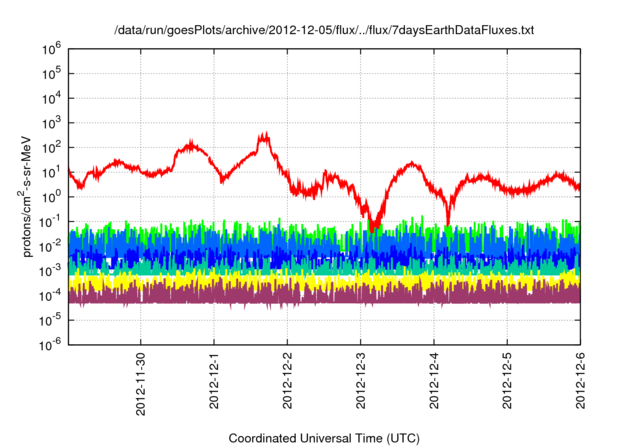The width and height of the screenshot is (640, 448).
Task: Select the y-axis label 10^-3
Action: pyautogui.click(x=51, y=271)
